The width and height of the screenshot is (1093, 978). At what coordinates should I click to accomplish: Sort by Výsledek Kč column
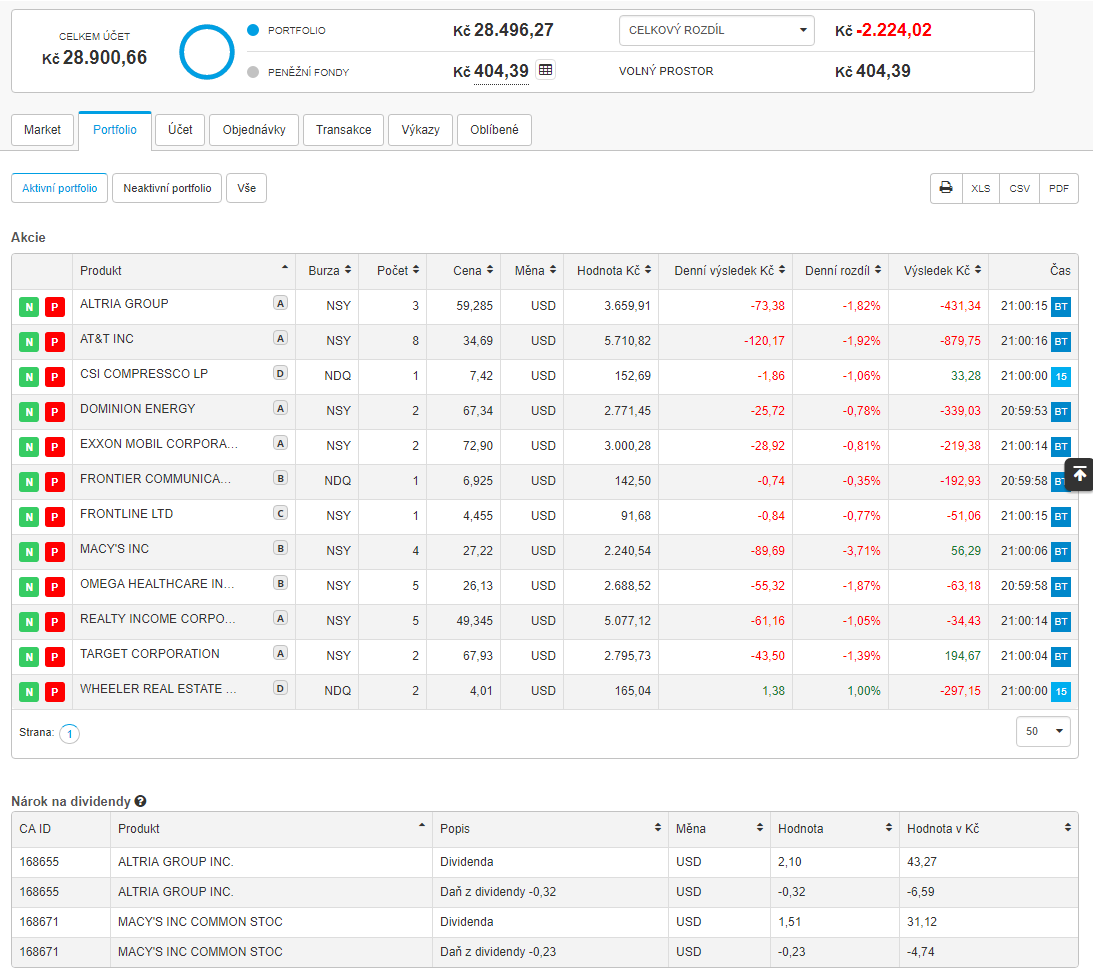[x=938, y=270]
